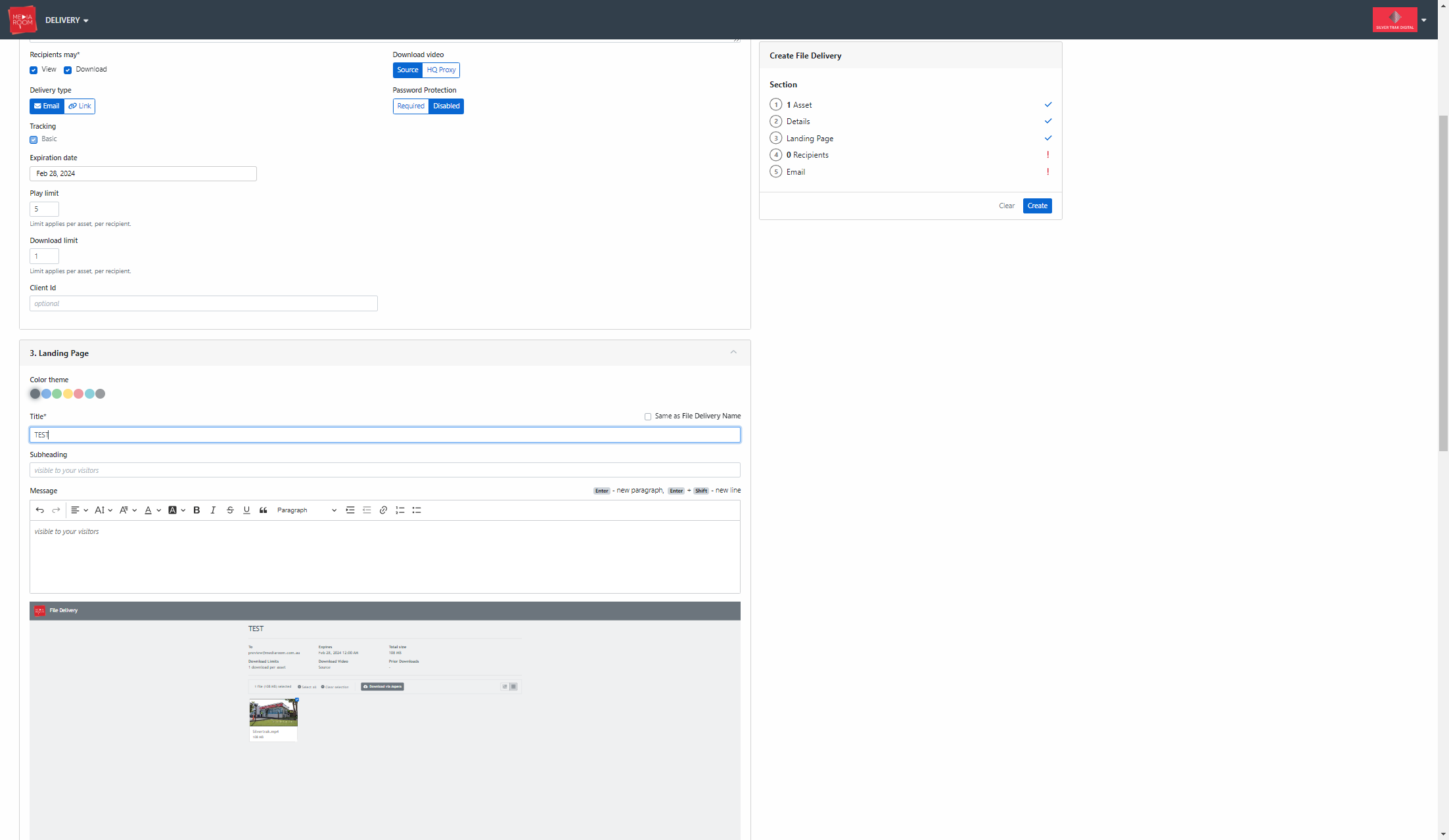Uncheck the View recipients checkbox
The image size is (1449, 840).
coord(34,70)
